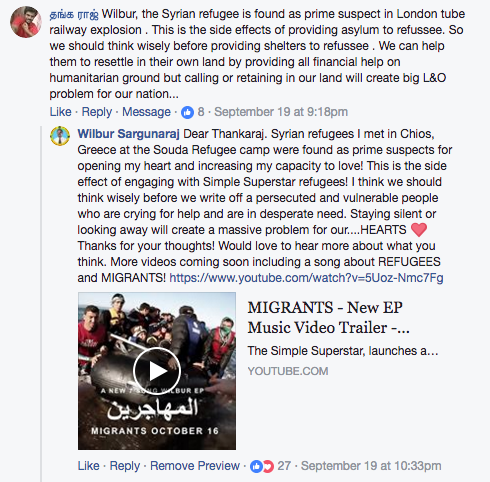Open Wilbur Sargunaraj's name link
This screenshot has width=490, height=482.
pyautogui.click(x=128, y=134)
